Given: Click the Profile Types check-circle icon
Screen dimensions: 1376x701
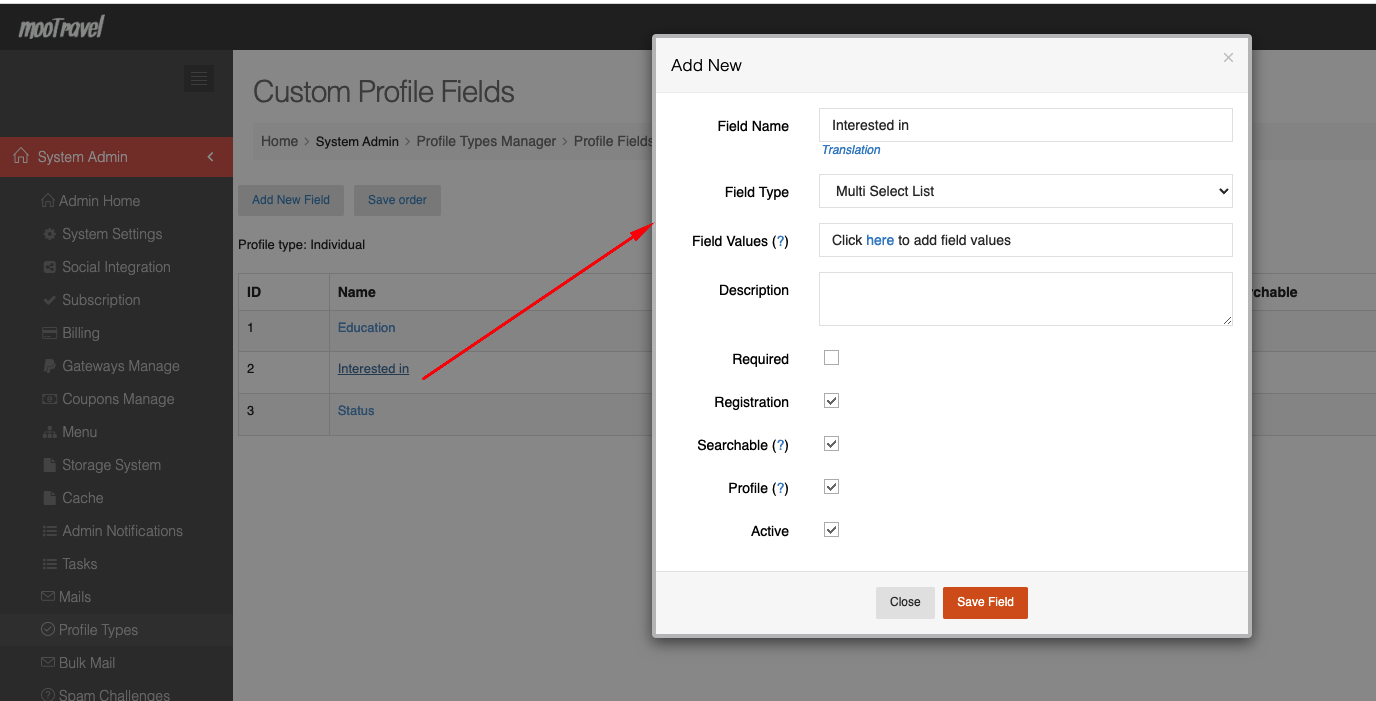Looking at the screenshot, I should pos(48,630).
